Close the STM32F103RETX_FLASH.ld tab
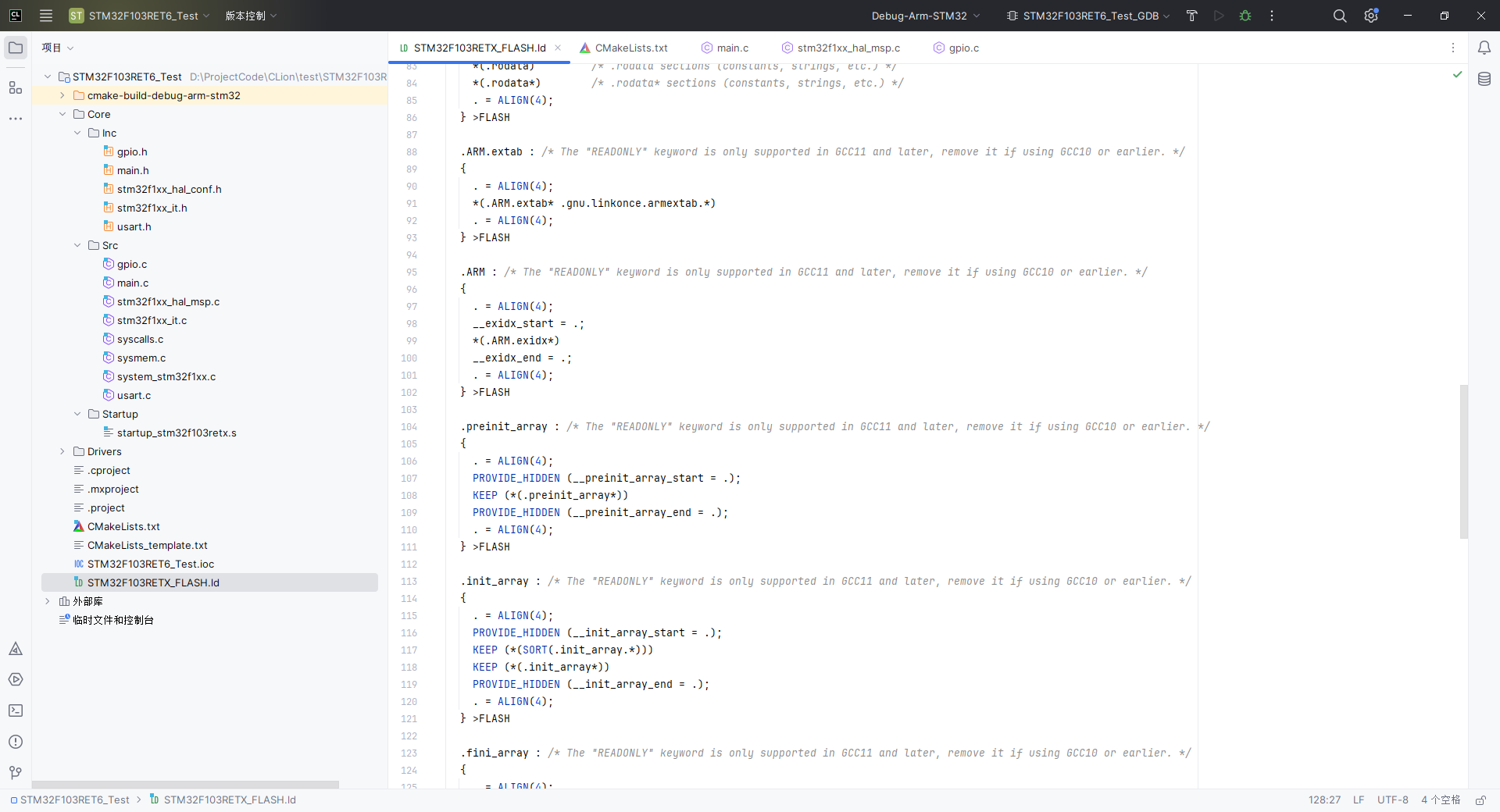Screen dimensions: 1500x812 [558, 48]
